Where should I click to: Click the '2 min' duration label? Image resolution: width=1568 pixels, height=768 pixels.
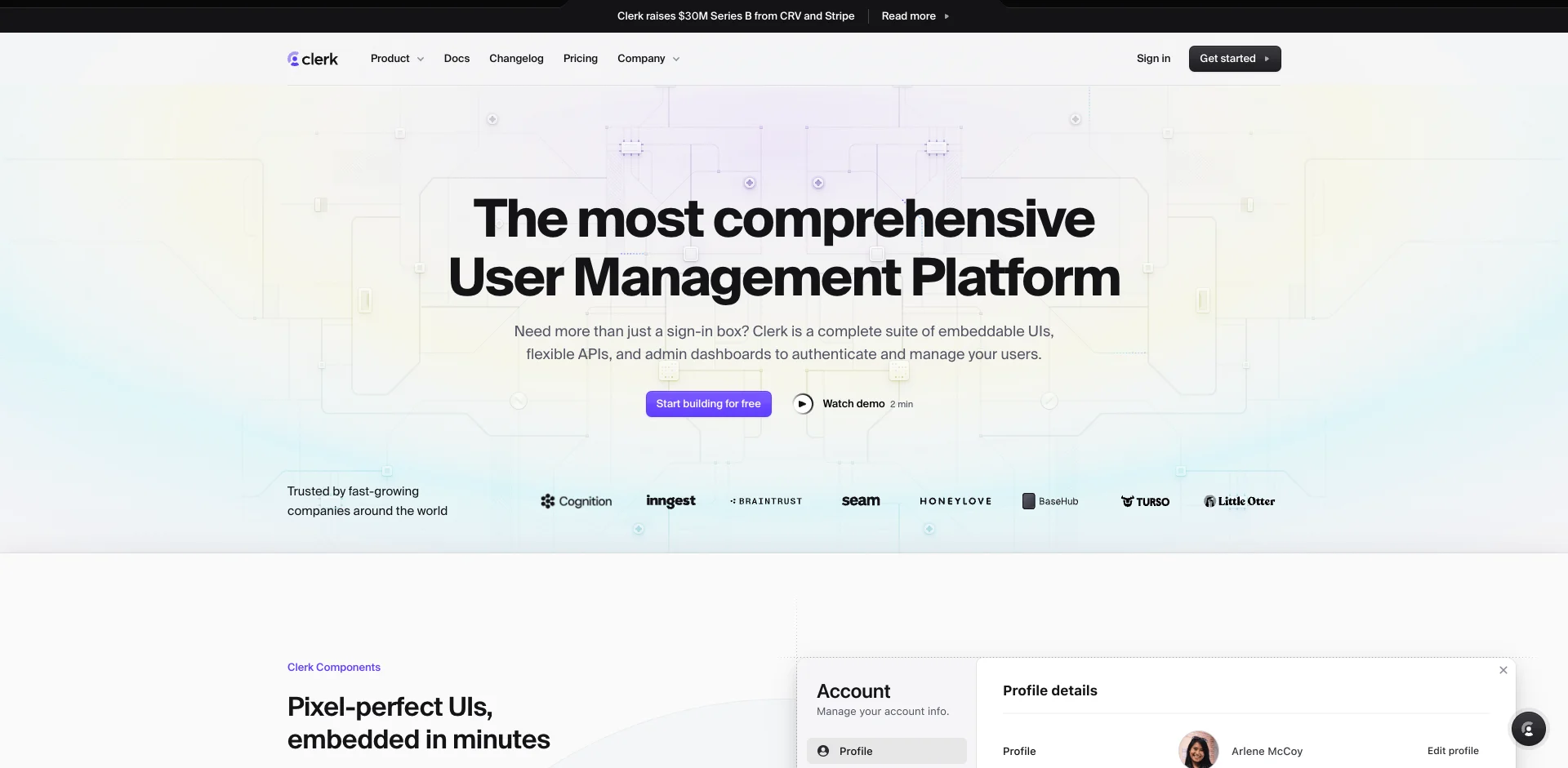pos(902,404)
